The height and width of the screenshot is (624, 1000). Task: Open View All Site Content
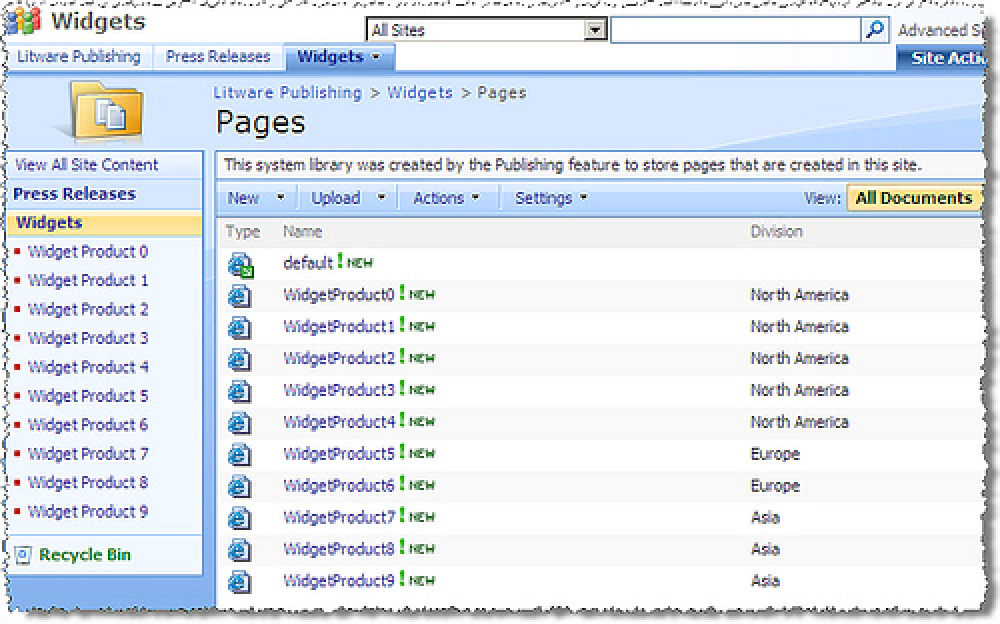click(86, 165)
